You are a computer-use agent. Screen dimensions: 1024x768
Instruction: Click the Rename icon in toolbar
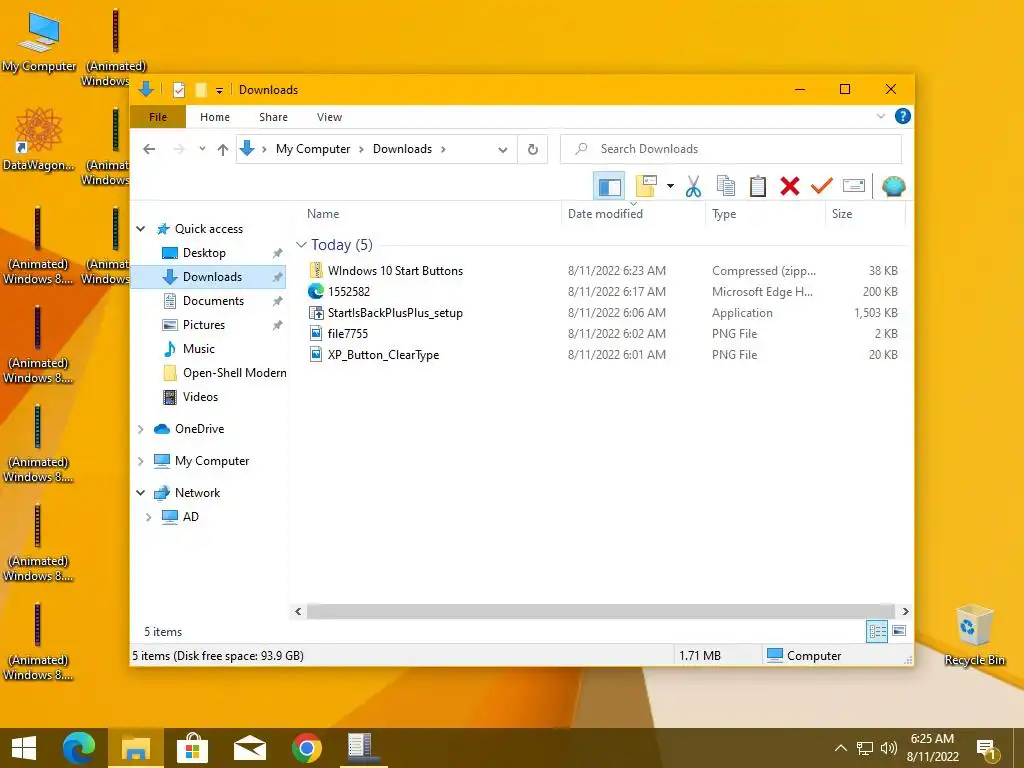coord(854,187)
